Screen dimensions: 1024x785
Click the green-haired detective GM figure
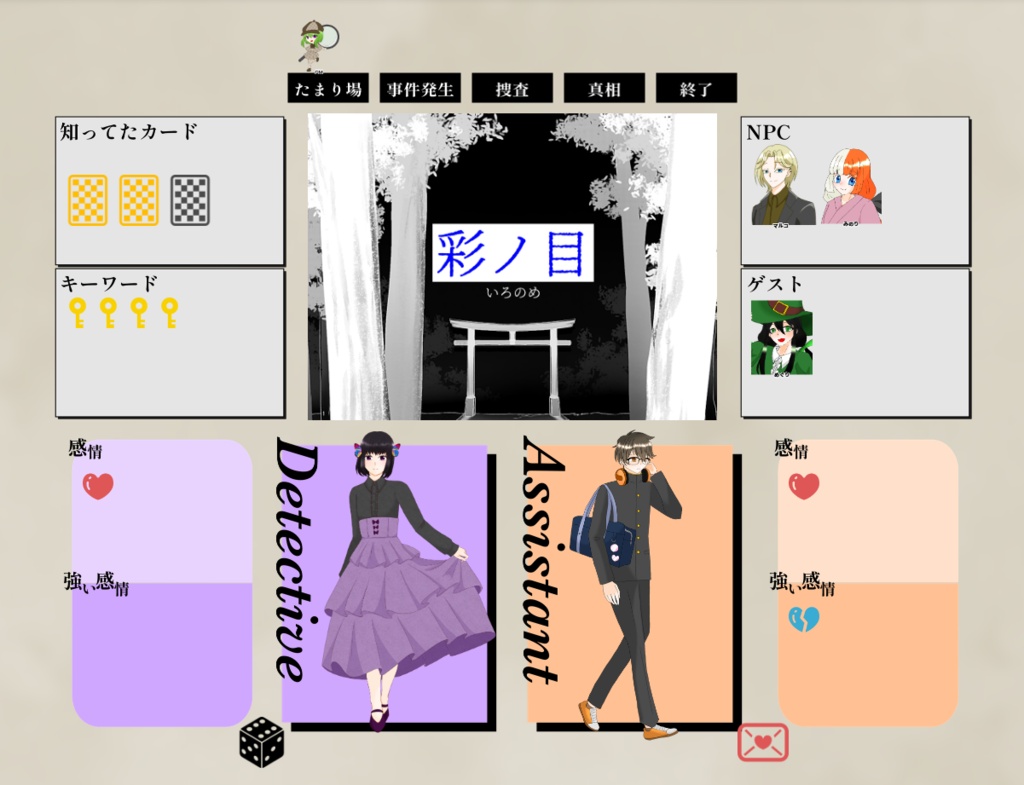pyautogui.click(x=319, y=46)
